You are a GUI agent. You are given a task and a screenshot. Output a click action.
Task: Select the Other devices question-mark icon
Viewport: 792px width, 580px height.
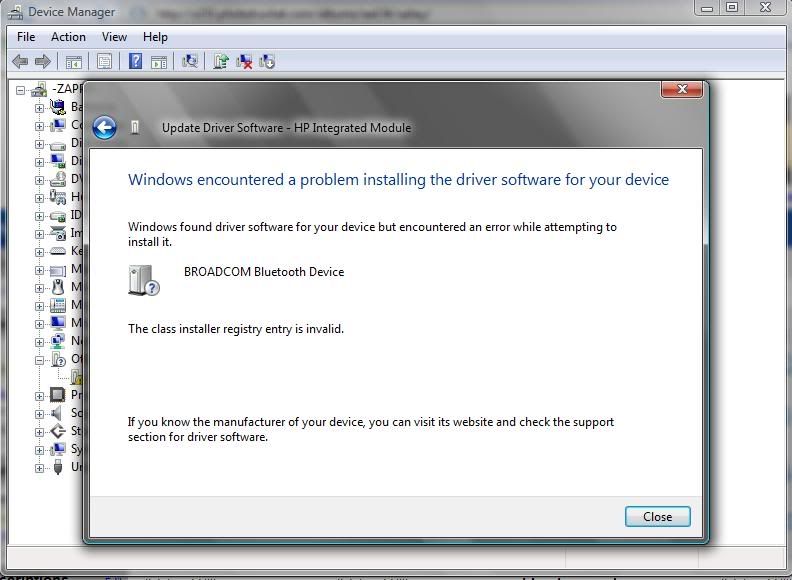click(x=58, y=359)
